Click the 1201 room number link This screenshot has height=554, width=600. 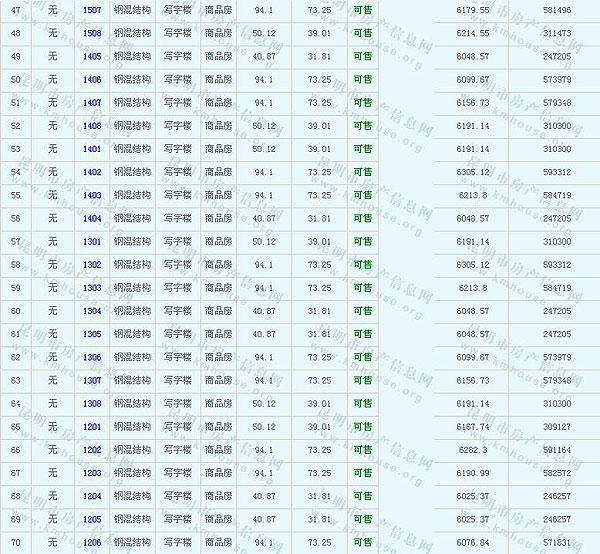pos(92,426)
